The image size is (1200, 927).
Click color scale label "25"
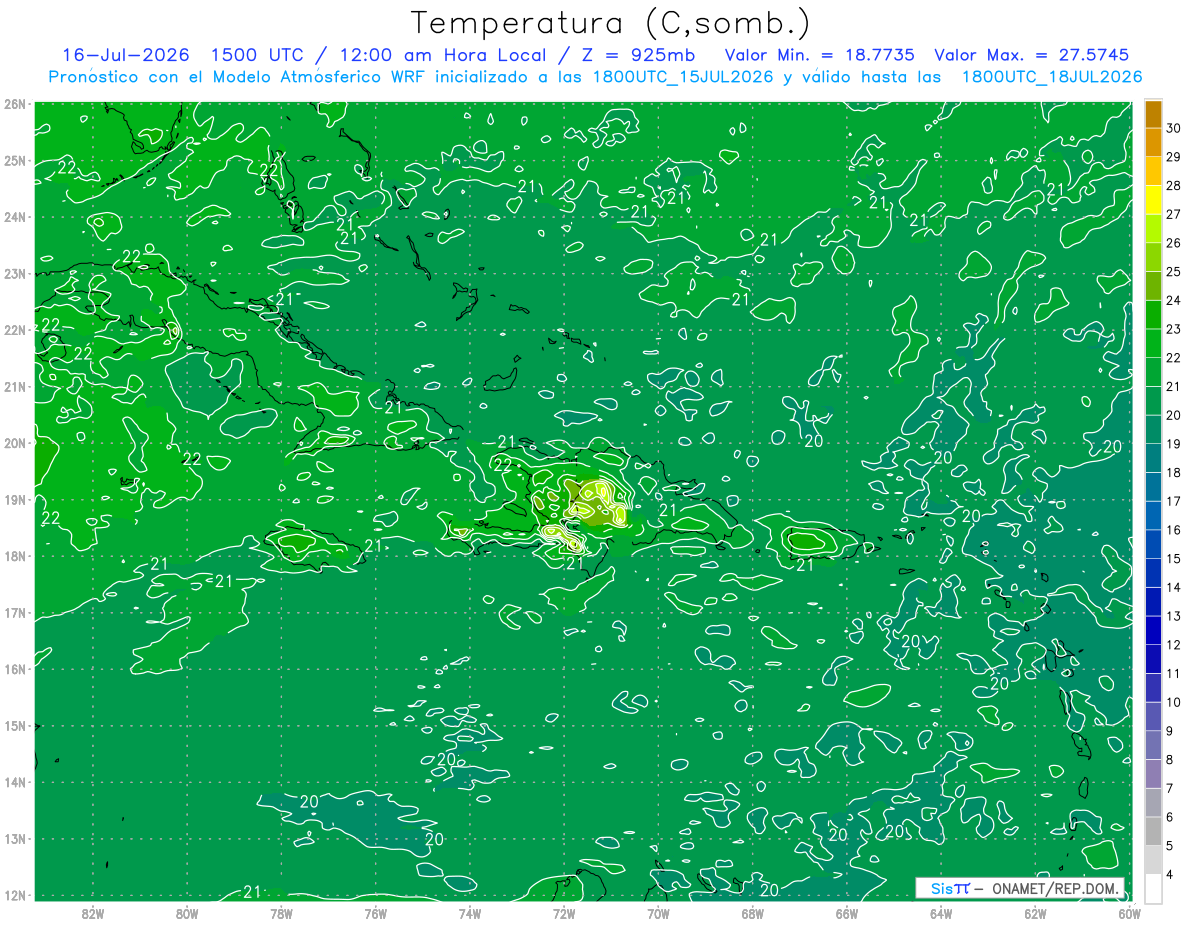coord(1174,271)
